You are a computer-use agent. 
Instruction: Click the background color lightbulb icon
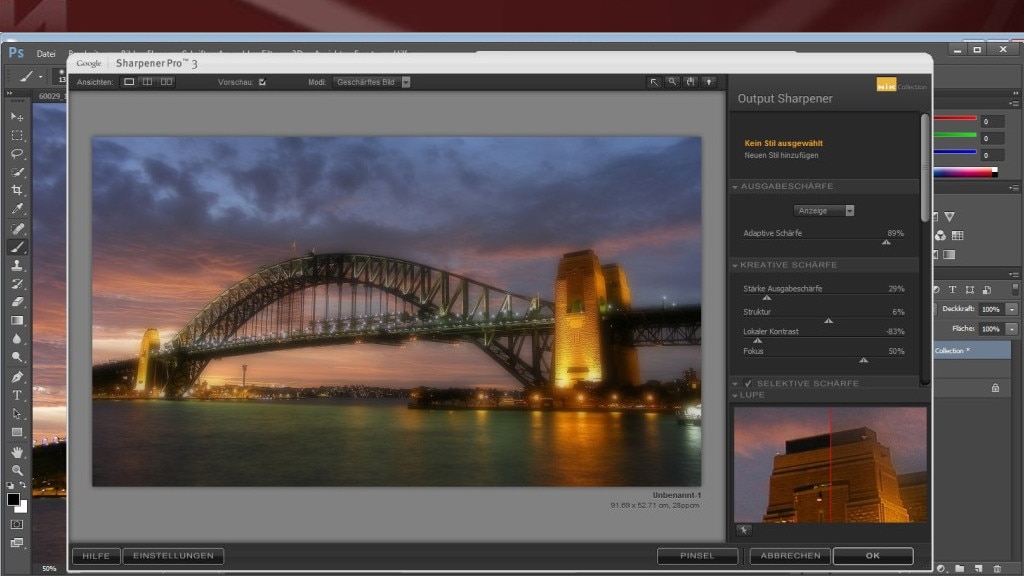709,82
